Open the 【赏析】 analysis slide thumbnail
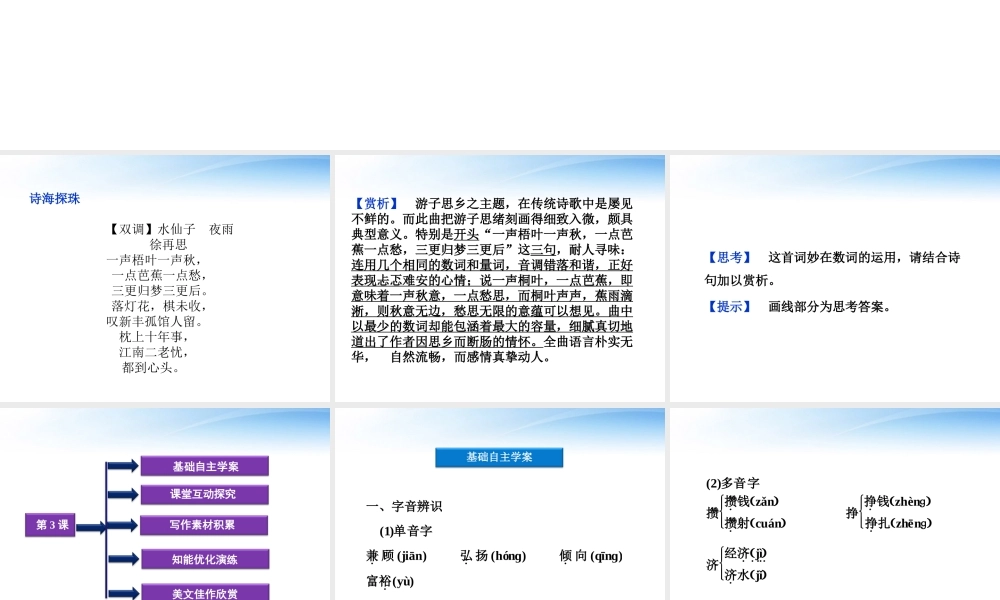This screenshot has width=1000, height=600. [500, 279]
